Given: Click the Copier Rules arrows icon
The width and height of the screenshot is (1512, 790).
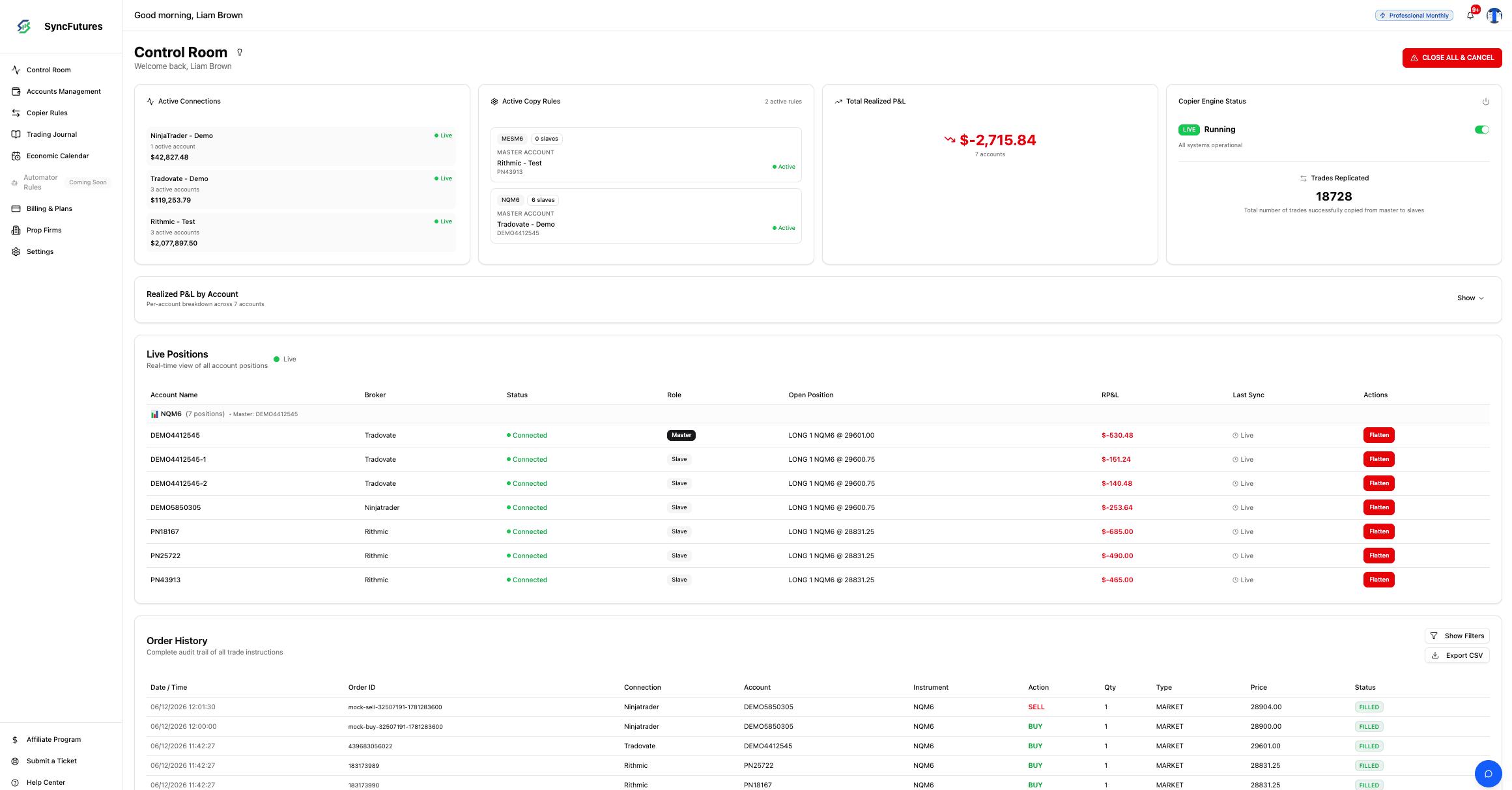Looking at the screenshot, I should click(x=16, y=113).
